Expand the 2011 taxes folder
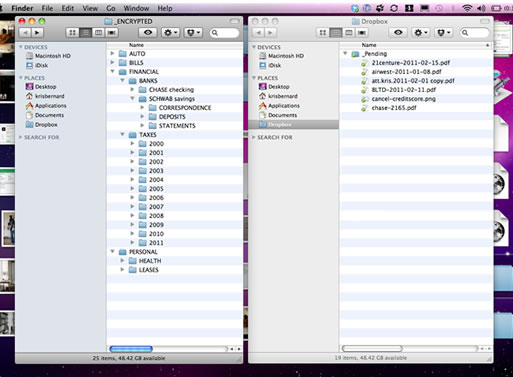 pos(132,242)
